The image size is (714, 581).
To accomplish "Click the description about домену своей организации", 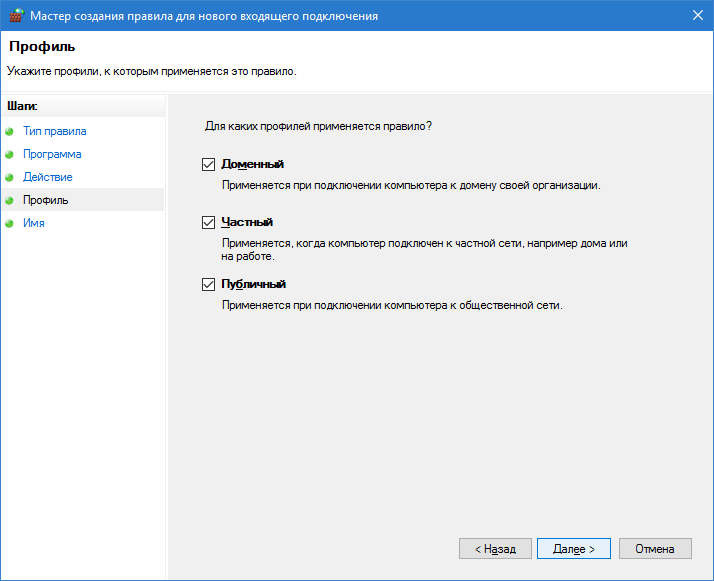I will point(411,185).
